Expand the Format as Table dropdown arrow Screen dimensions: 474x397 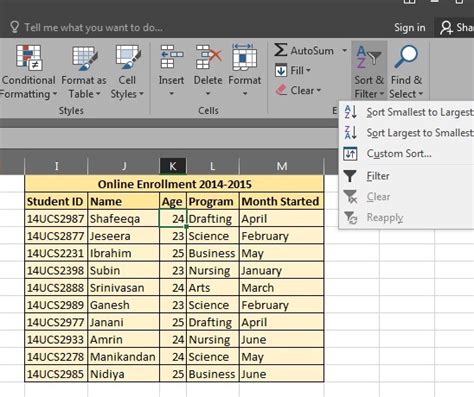pos(98,94)
